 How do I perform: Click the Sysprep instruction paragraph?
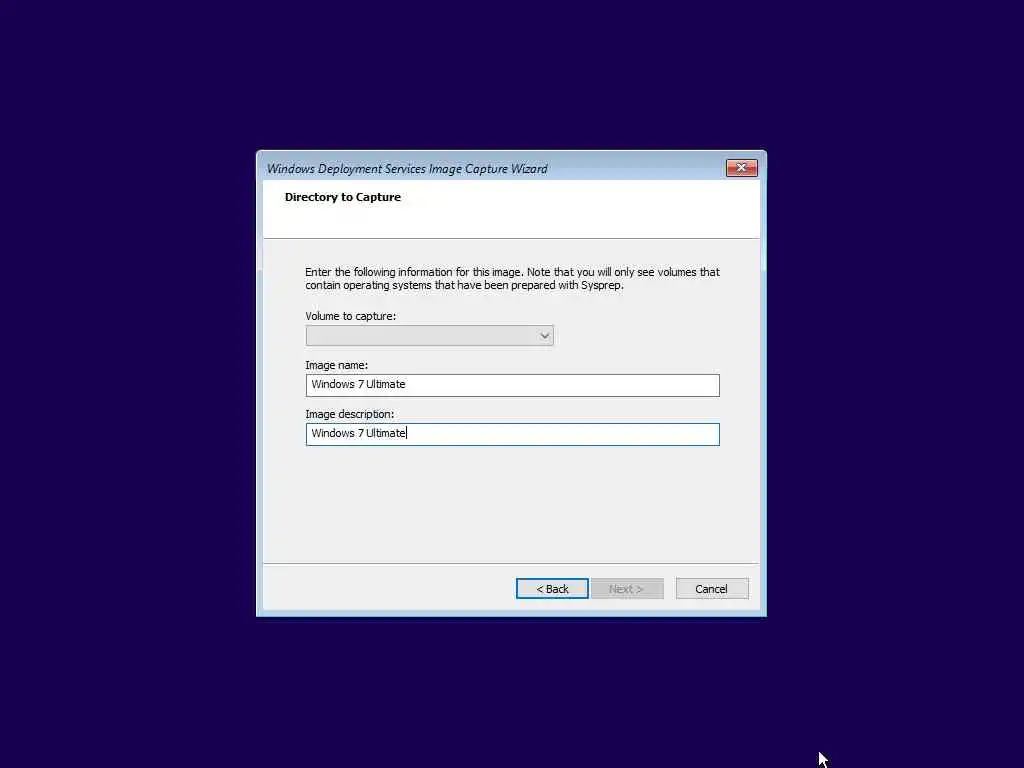pyautogui.click(x=512, y=279)
